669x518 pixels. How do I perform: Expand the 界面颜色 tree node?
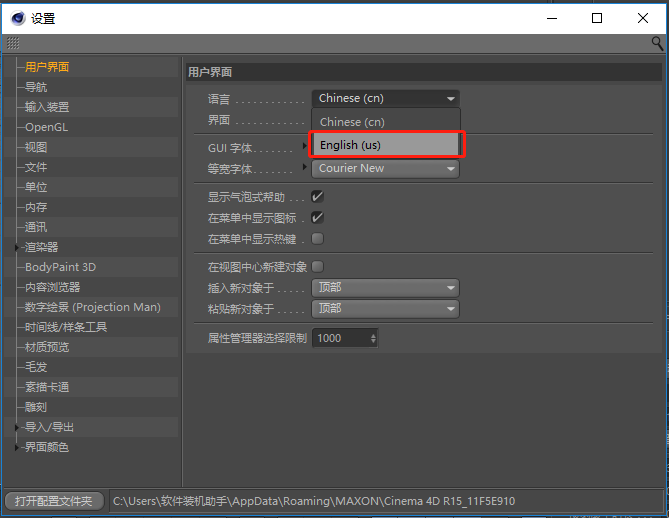coord(17,447)
